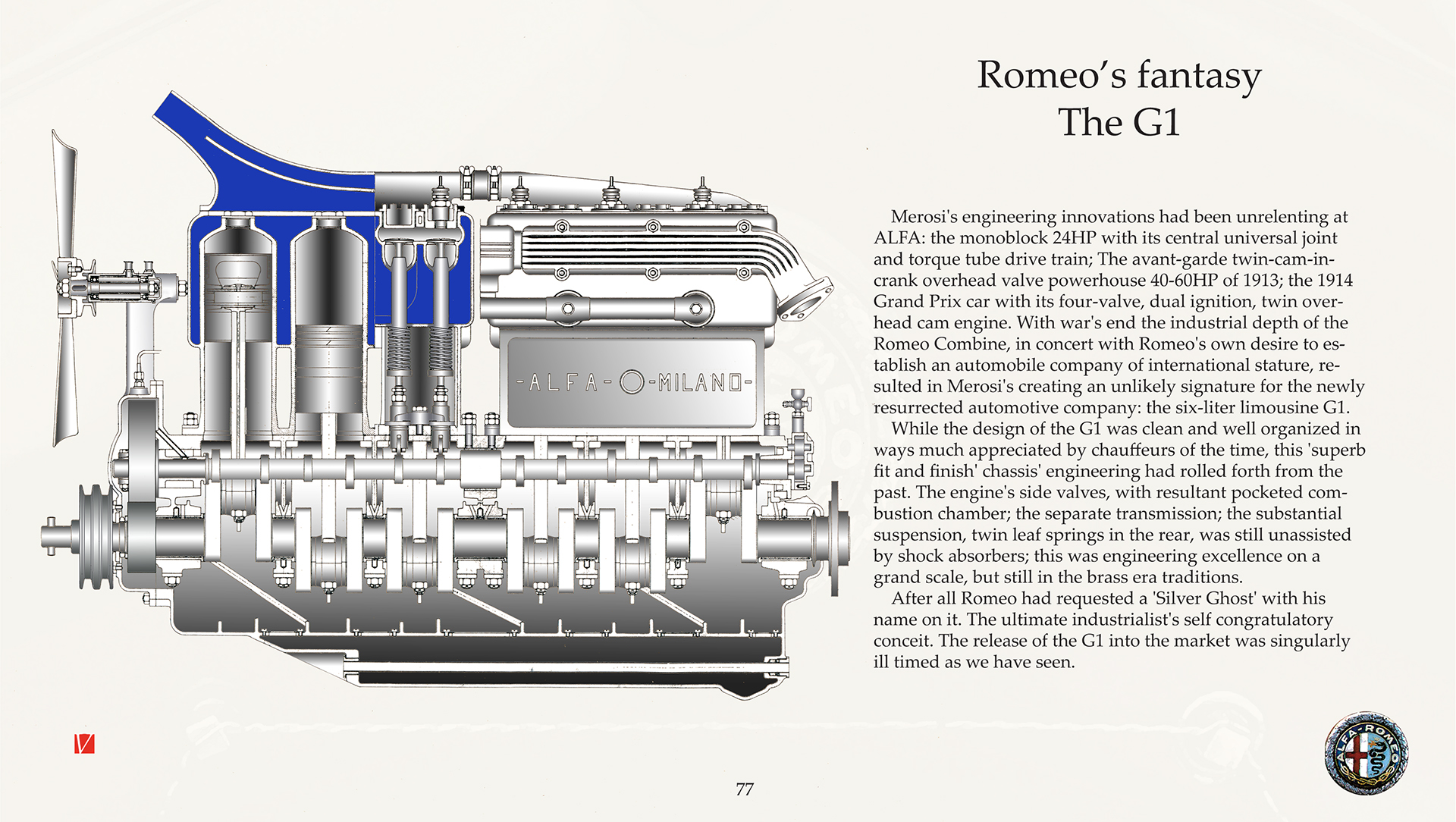Click the Alfa Romeo round badge
The height and width of the screenshot is (822, 1456).
(x=1367, y=753)
